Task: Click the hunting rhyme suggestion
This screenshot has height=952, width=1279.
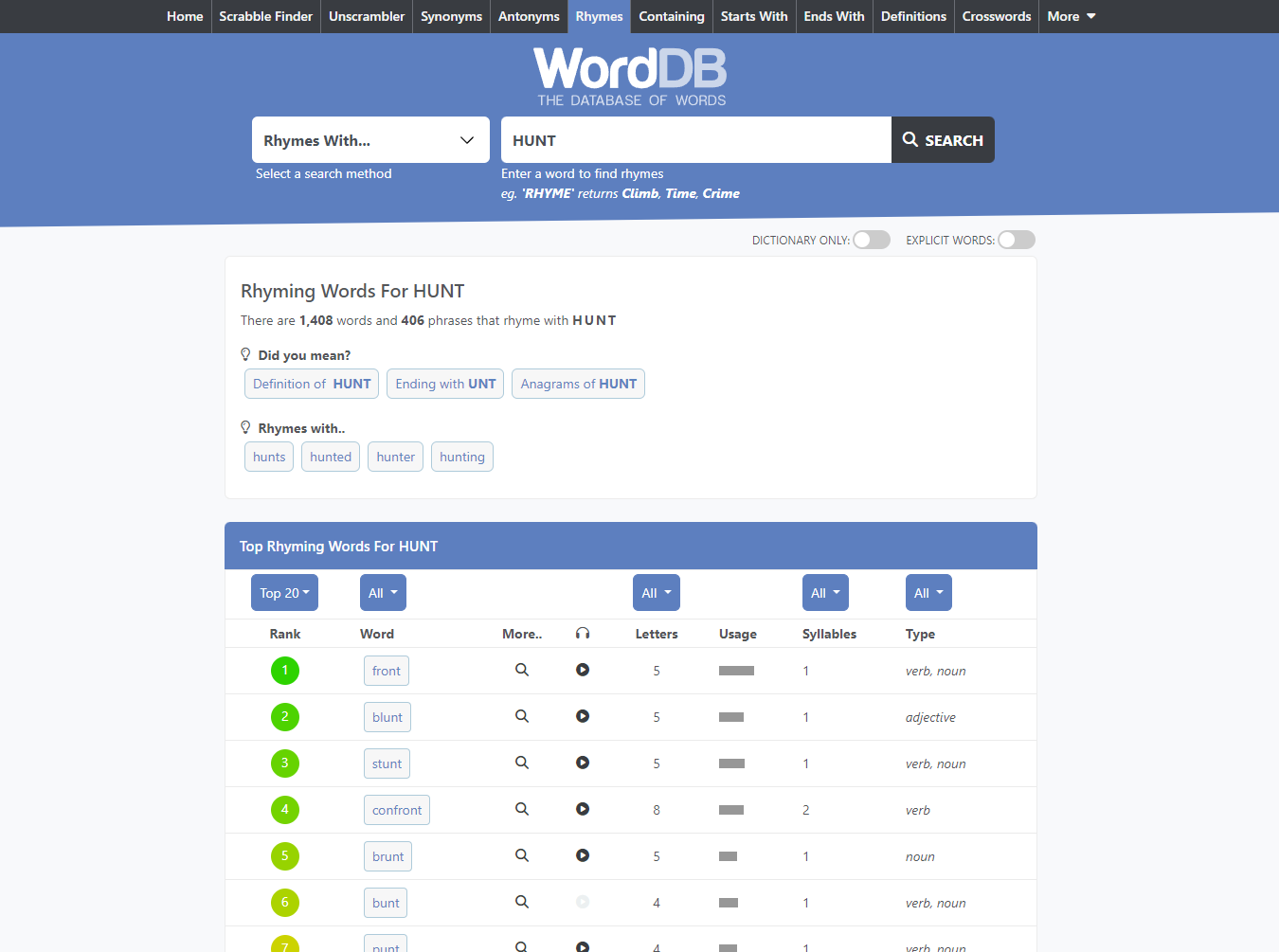Action: click(x=462, y=457)
